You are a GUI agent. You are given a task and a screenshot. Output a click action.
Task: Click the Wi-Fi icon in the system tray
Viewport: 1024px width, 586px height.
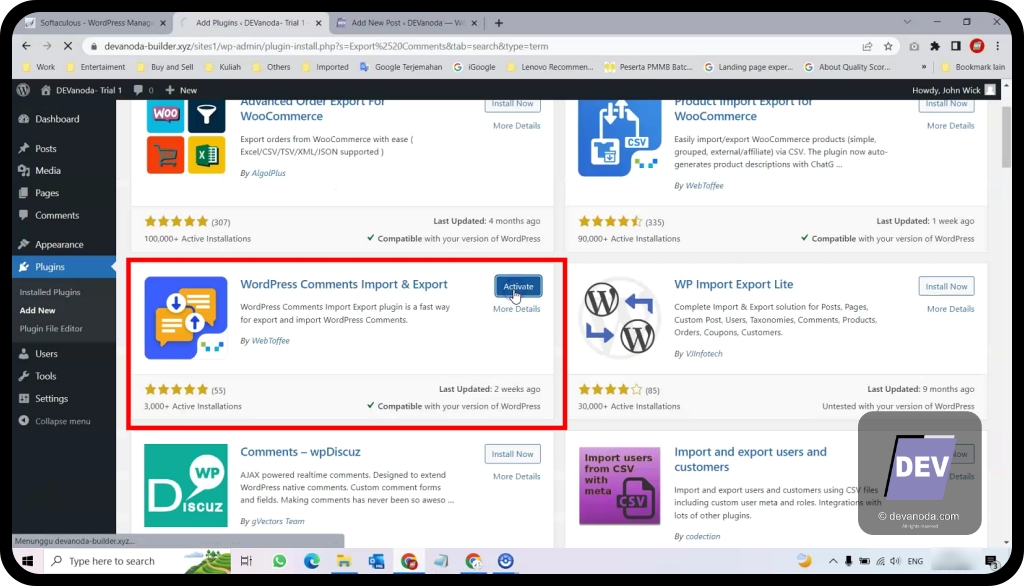click(x=880, y=561)
